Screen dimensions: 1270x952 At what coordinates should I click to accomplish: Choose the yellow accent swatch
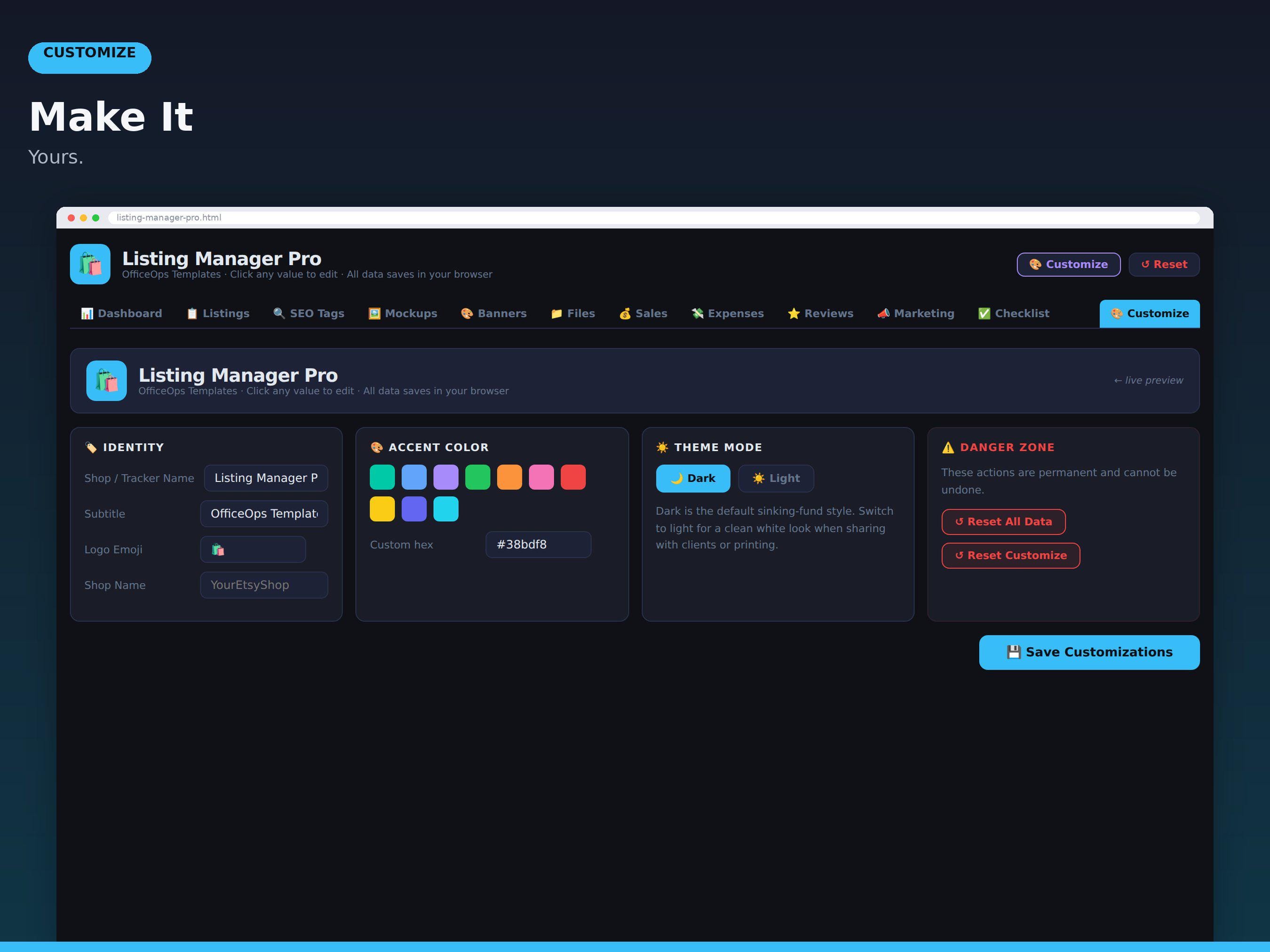coord(382,509)
